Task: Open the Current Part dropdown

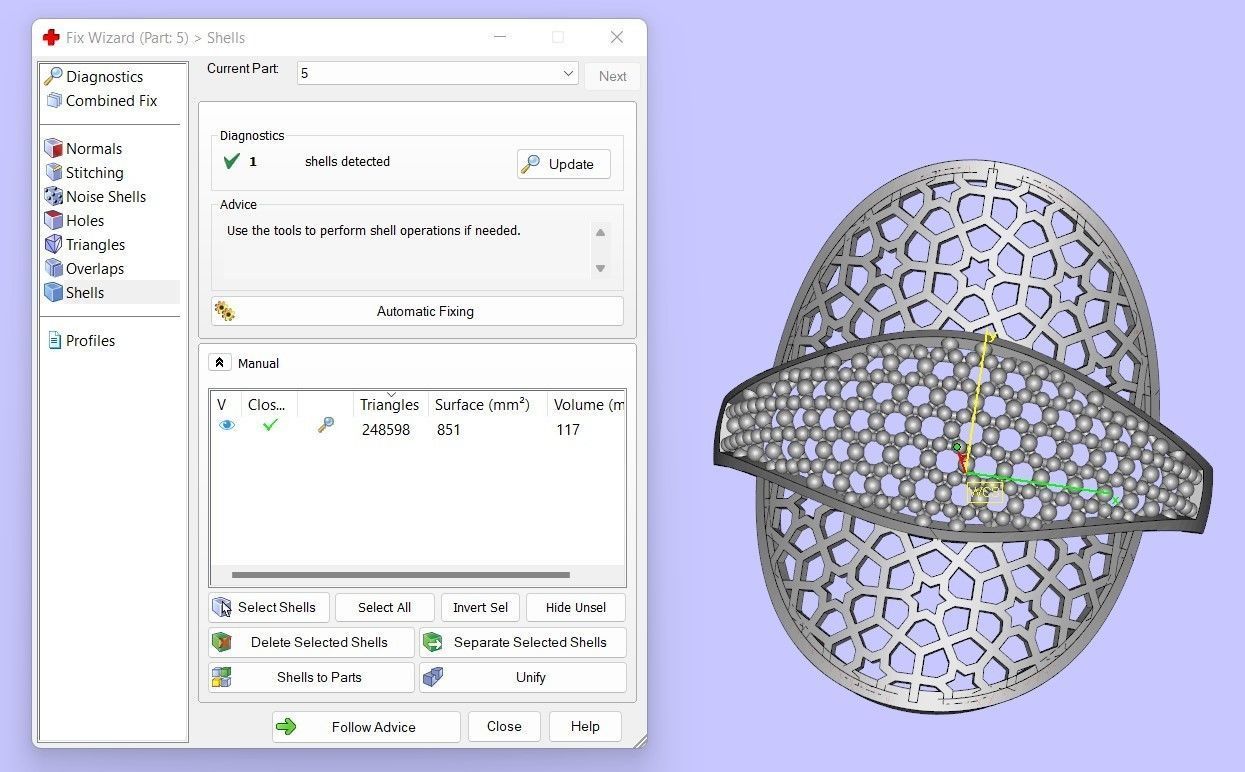Action: click(x=437, y=73)
